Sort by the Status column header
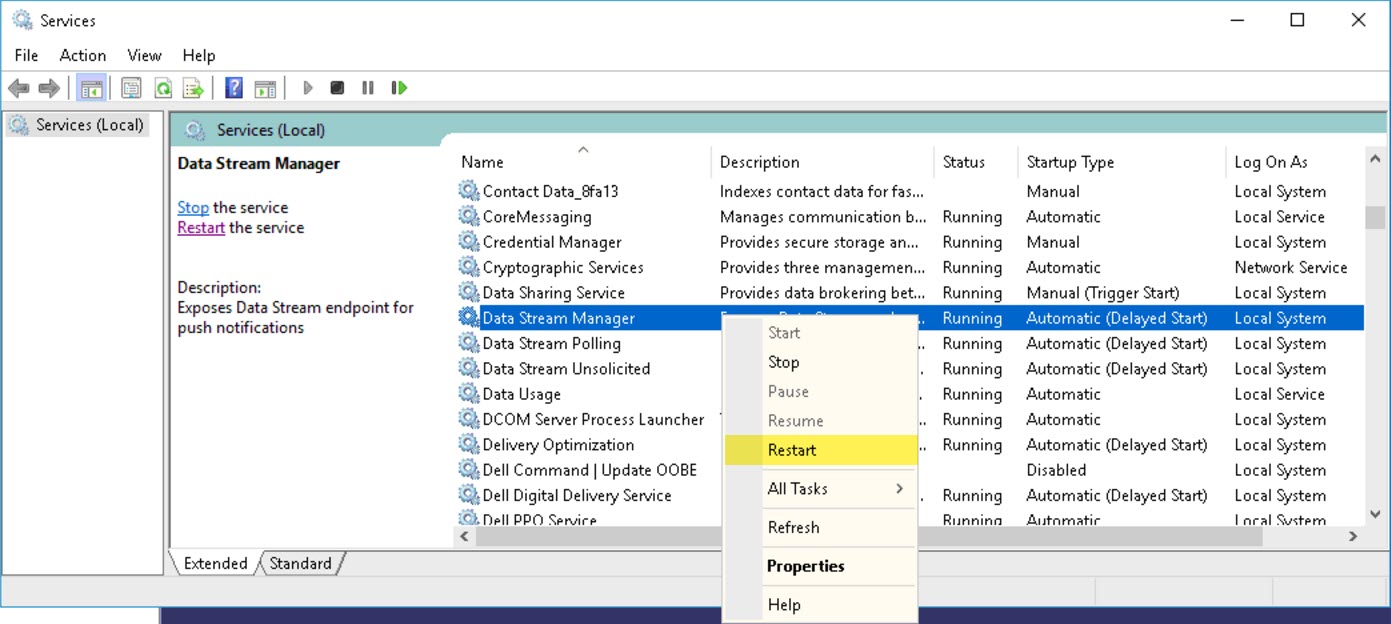This screenshot has width=1391, height=624. (976, 161)
